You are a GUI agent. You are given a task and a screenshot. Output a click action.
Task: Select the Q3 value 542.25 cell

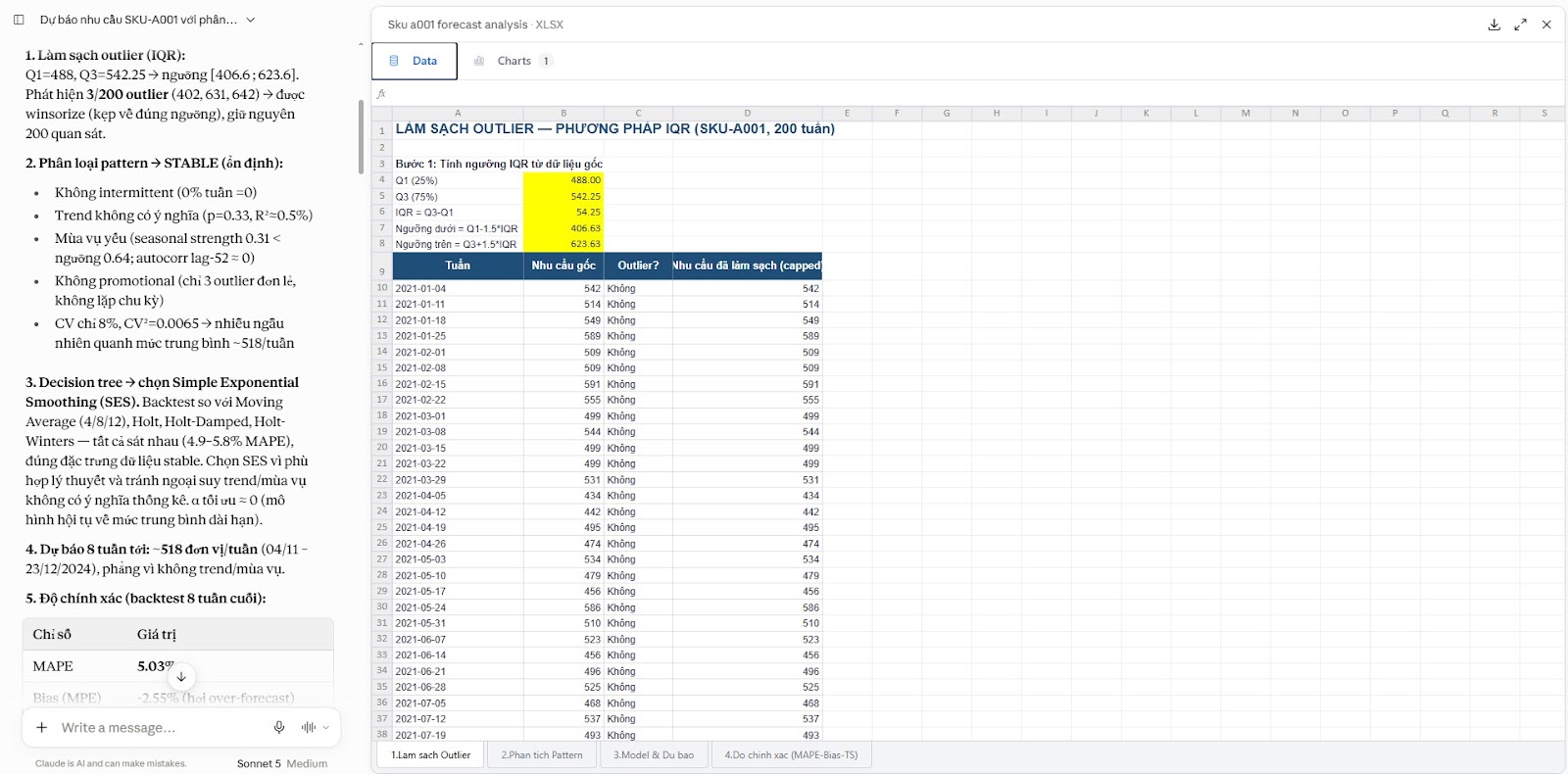(563, 196)
